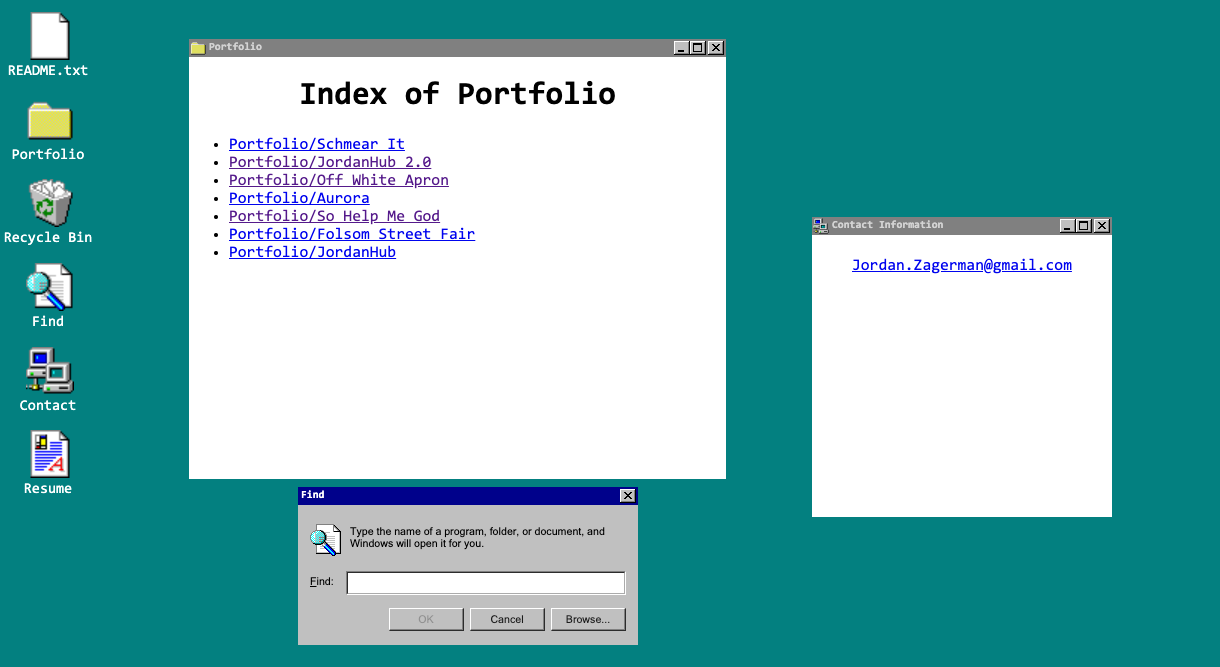
Task: Click the greyed-out OK button in Find dialog
Action: [426, 619]
